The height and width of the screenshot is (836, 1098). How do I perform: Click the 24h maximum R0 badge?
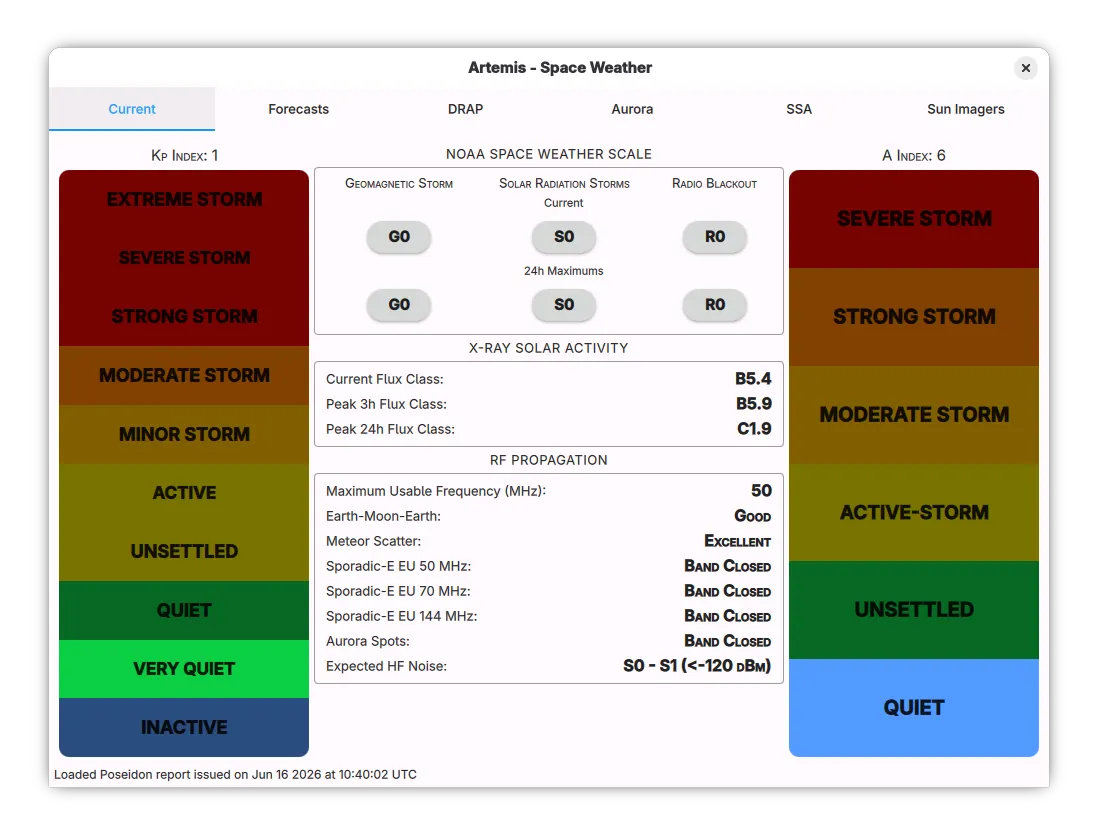point(714,305)
